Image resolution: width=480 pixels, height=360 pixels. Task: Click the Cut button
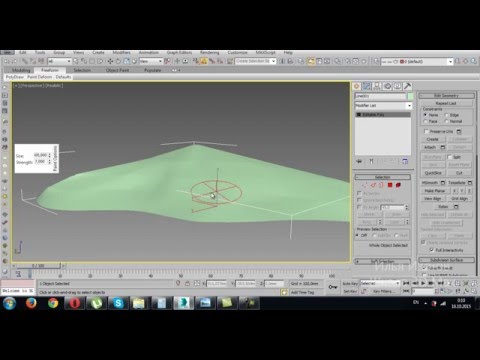pos(459,173)
